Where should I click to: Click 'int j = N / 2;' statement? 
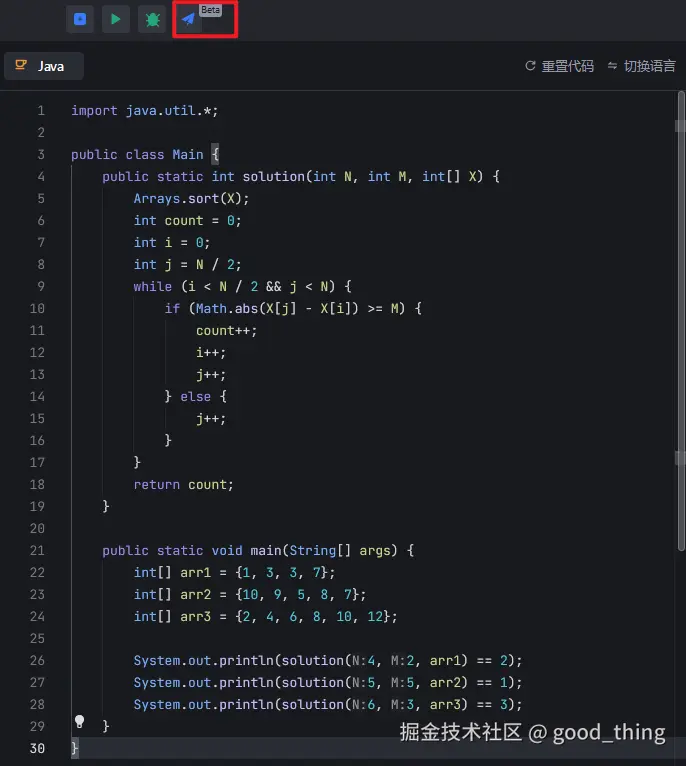pos(188,265)
